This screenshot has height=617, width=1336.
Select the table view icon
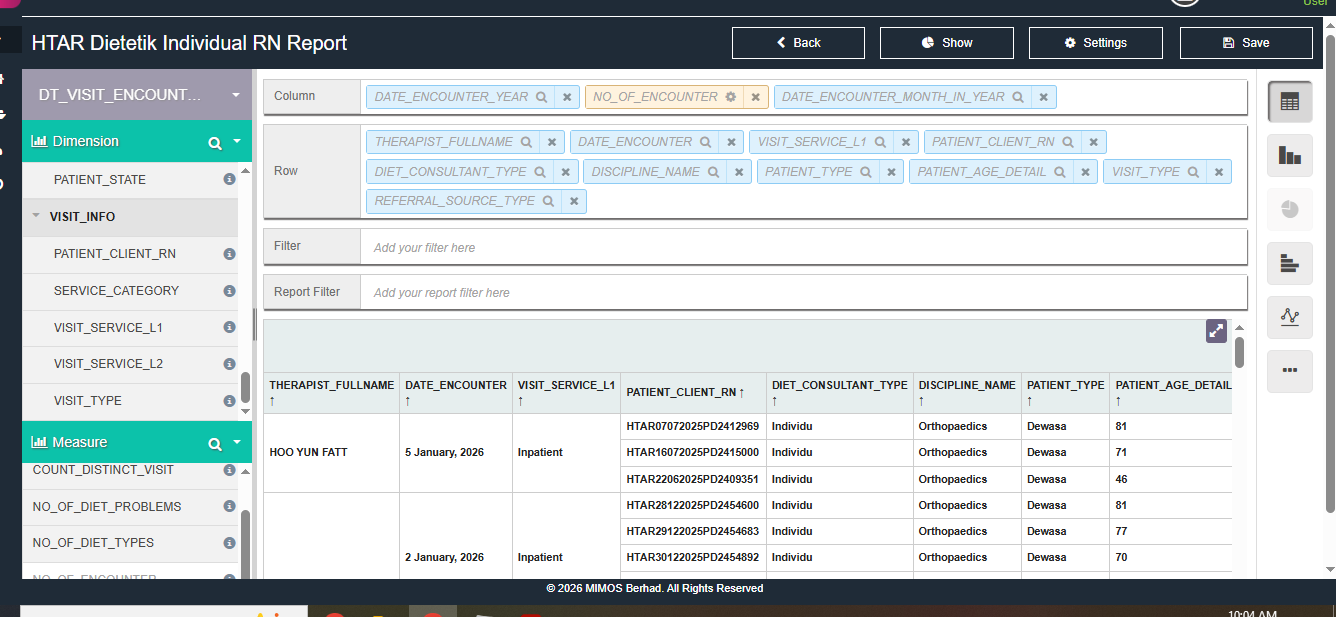point(1289,102)
